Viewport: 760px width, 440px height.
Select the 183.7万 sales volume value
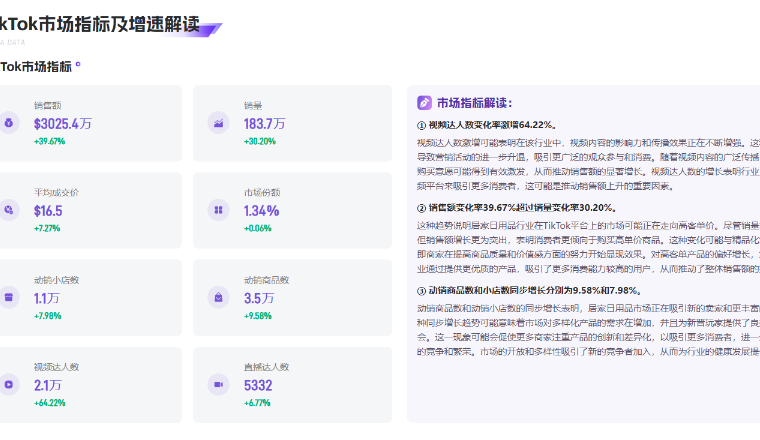pyautogui.click(x=265, y=124)
